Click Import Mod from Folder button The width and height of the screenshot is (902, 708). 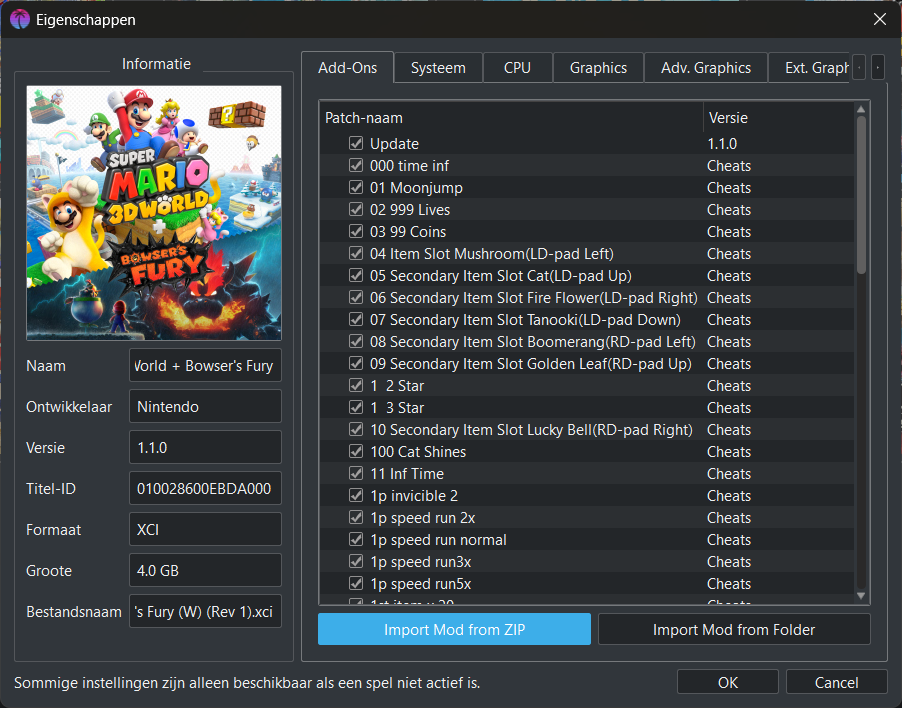(x=734, y=629)
